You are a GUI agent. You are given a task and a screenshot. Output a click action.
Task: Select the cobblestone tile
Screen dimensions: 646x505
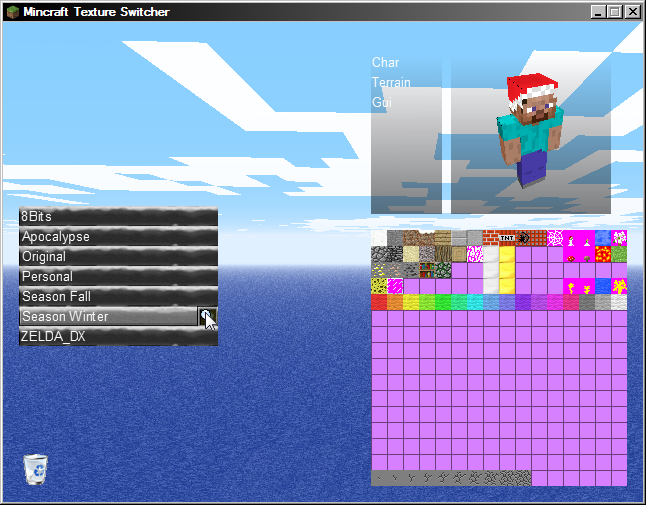point(379,254)
